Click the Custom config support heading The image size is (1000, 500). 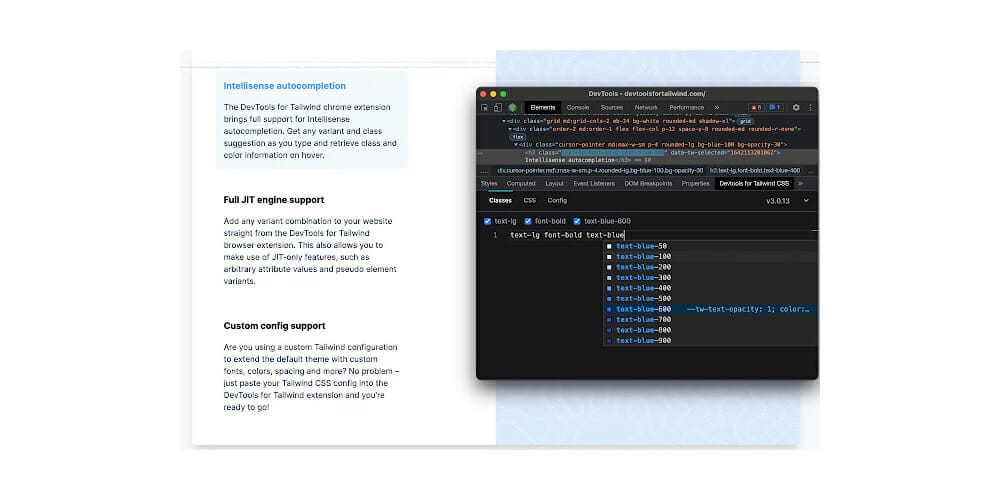(274, 326)
